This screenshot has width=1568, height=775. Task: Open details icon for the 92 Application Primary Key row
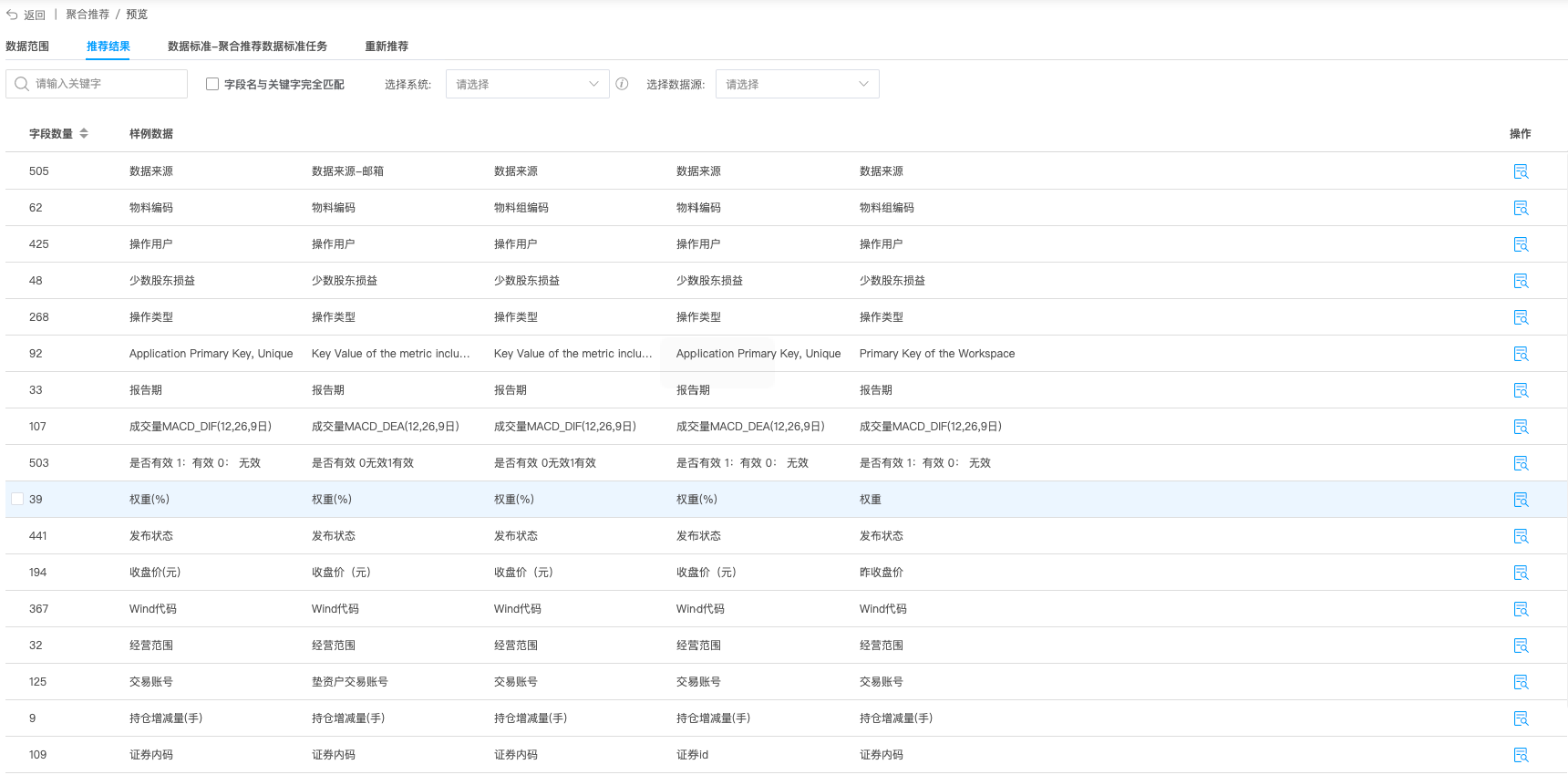click(1521, 354)
